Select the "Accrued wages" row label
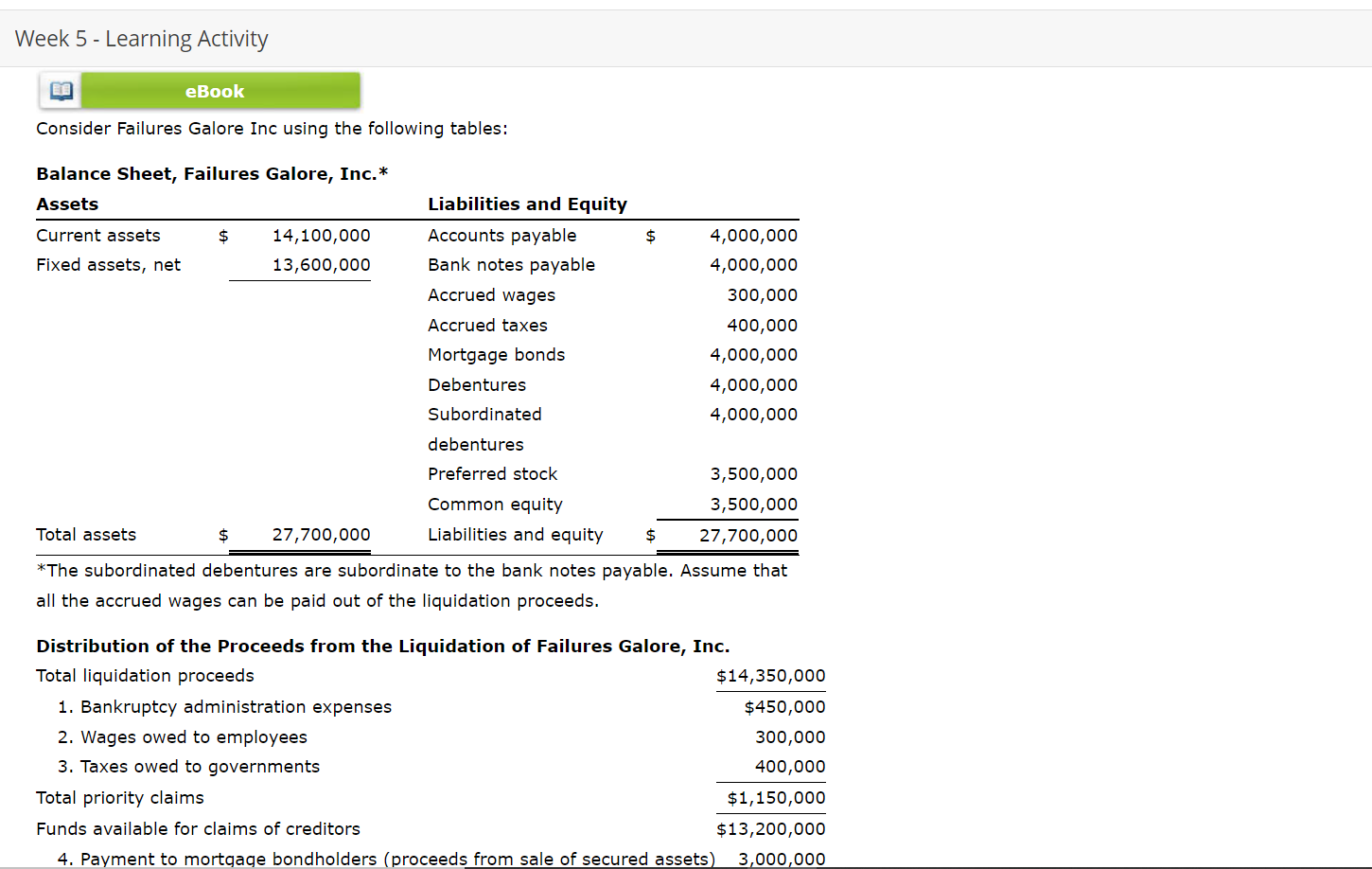The image size is (1372, 869). [491, 295]
